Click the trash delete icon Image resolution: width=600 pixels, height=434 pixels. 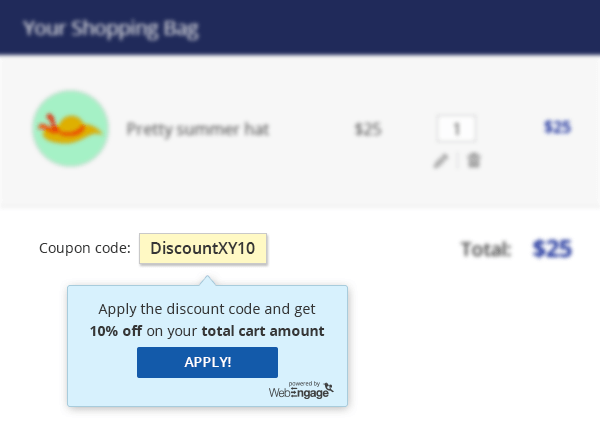pyautogui.click(x=474, y=160)
